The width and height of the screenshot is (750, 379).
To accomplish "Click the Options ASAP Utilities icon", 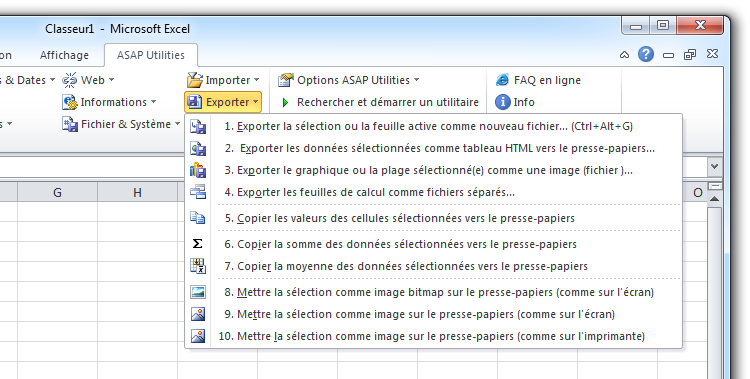I will (286, 80).
